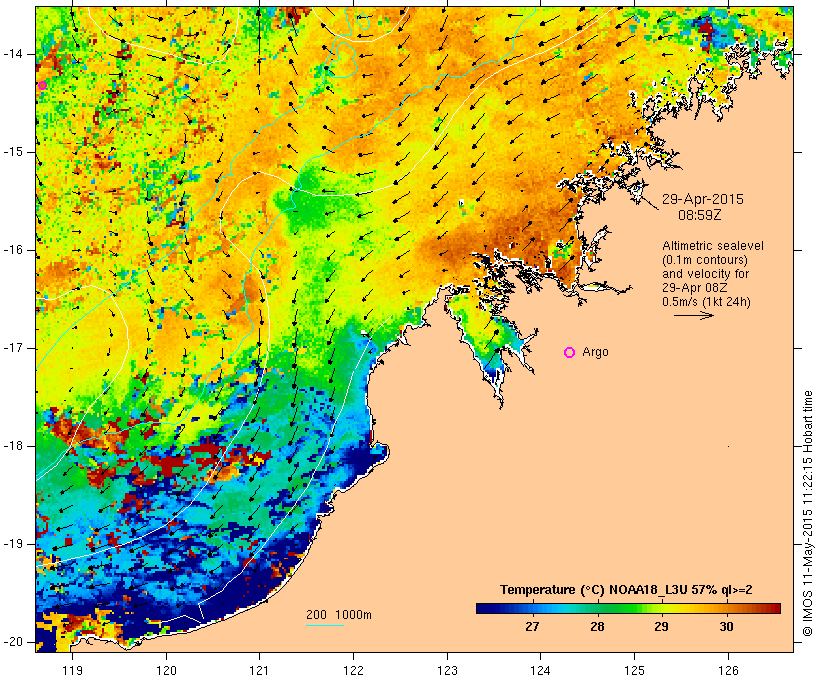Click the magenta Argo float marker near -14 latitude

click(x=42, y=85)
